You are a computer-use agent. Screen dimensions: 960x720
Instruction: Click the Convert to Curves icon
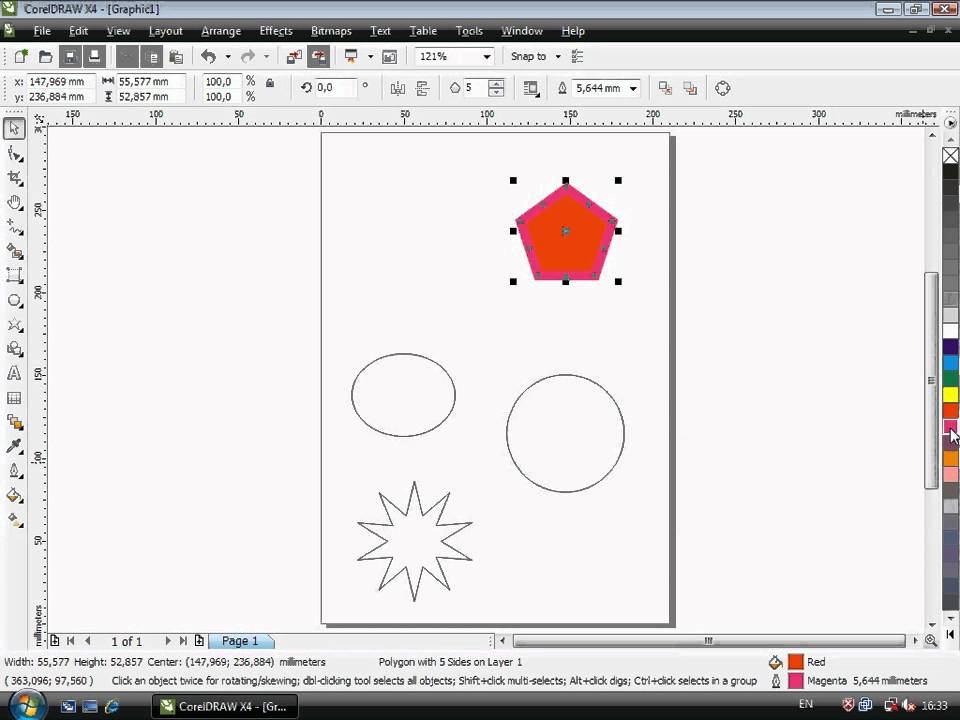coord(722,88)
